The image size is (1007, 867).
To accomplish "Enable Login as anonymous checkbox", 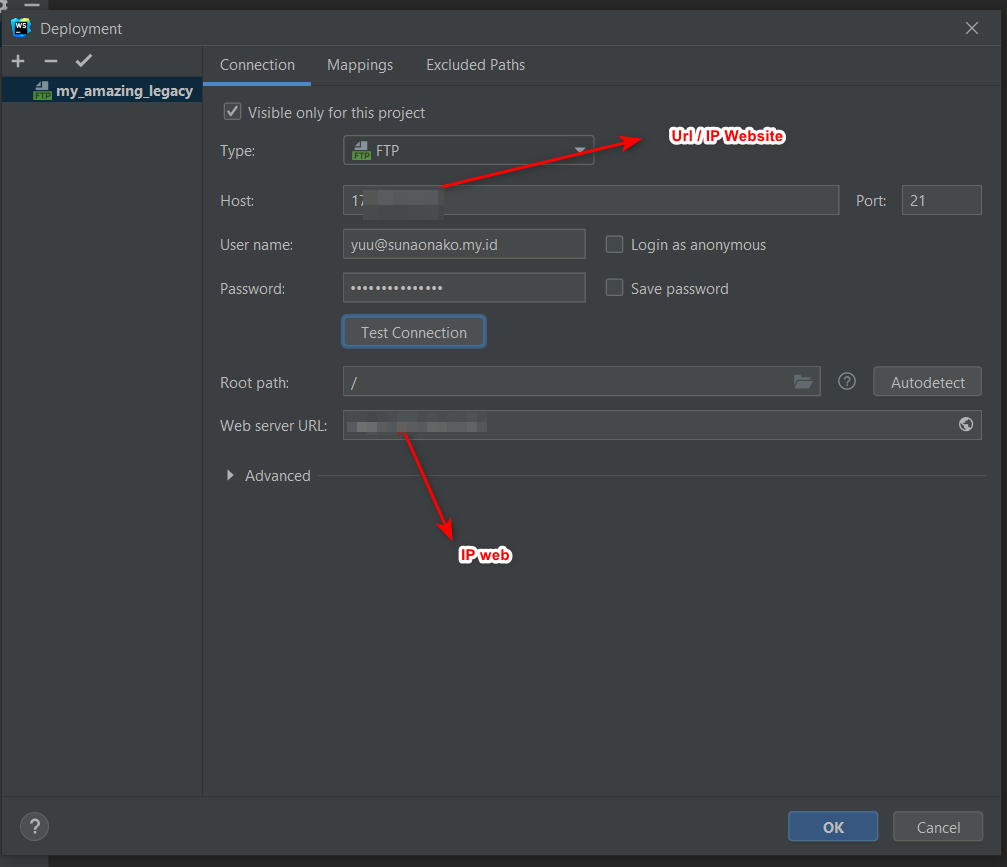I will tap(615, 244).
